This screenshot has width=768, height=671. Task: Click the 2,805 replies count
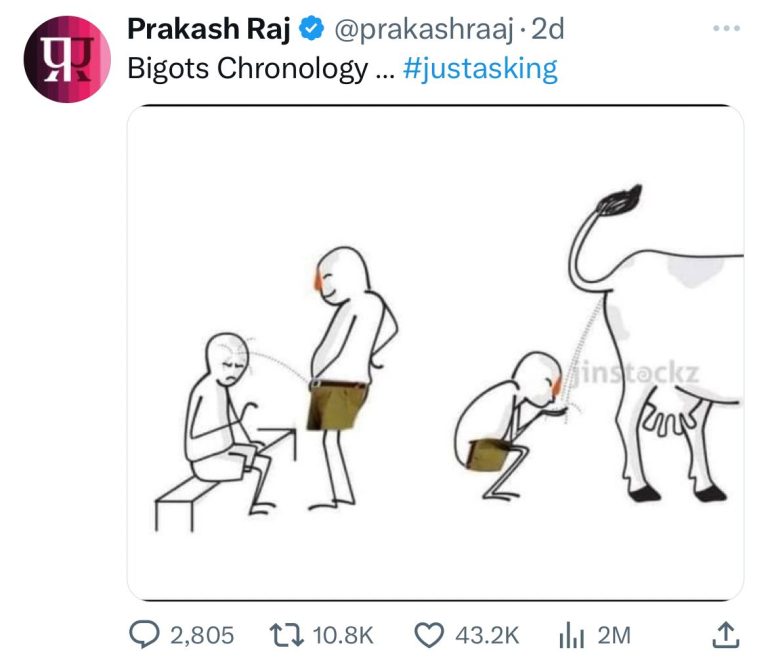pyautogui.click(x=203, y=634)
